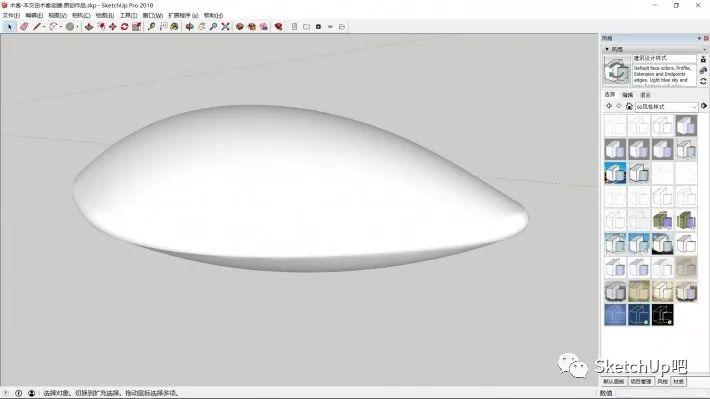710x399 pixels.
Task: Choose the Orbit tool
Action: 190,27
